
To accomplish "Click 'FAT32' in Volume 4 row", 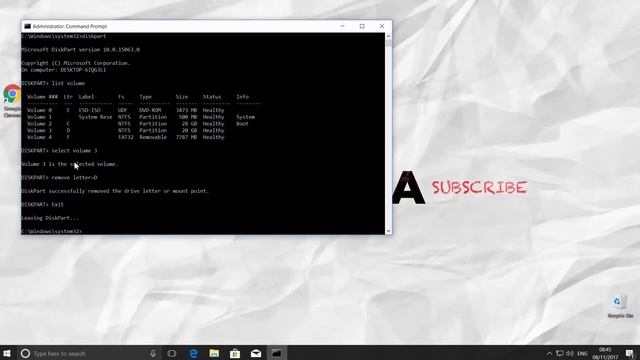I will point(126,137).
